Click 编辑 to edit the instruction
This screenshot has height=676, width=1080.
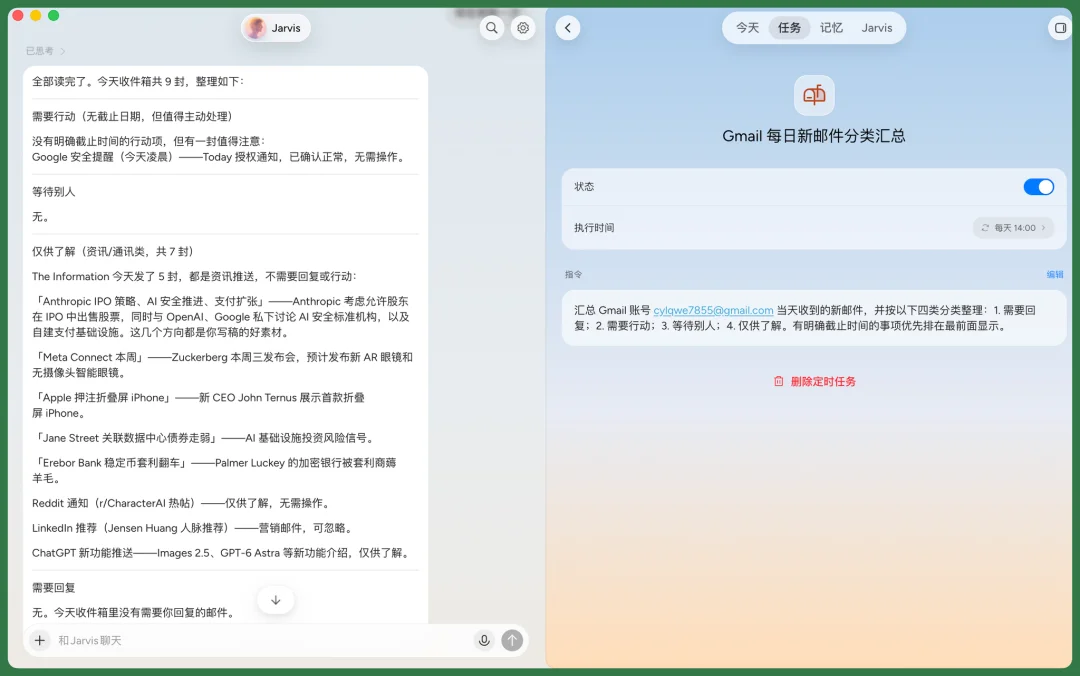tap(1055, 274)
